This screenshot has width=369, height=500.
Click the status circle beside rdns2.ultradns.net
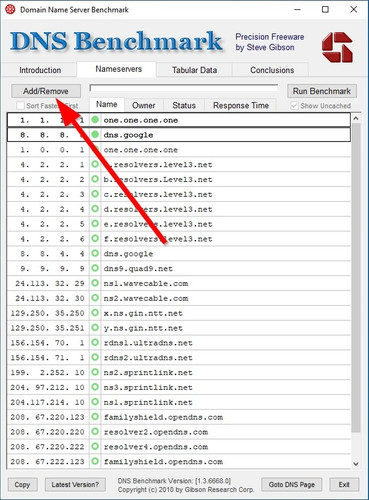tap(95, 357)
